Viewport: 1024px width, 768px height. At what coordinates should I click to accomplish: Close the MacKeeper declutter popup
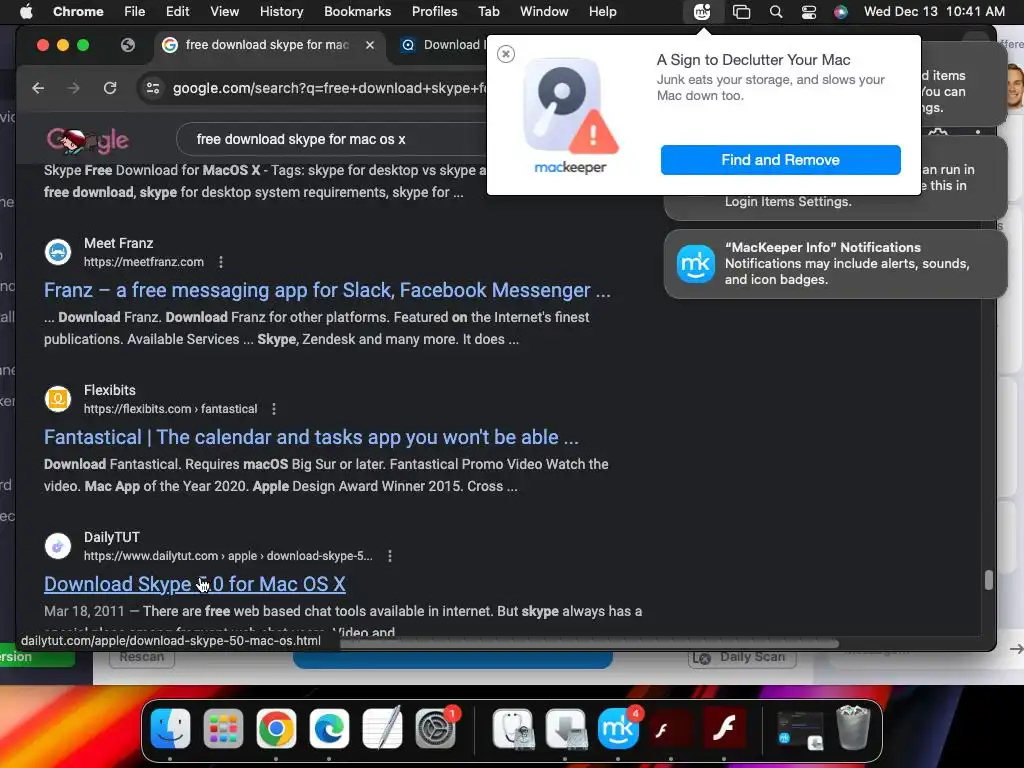505,54
